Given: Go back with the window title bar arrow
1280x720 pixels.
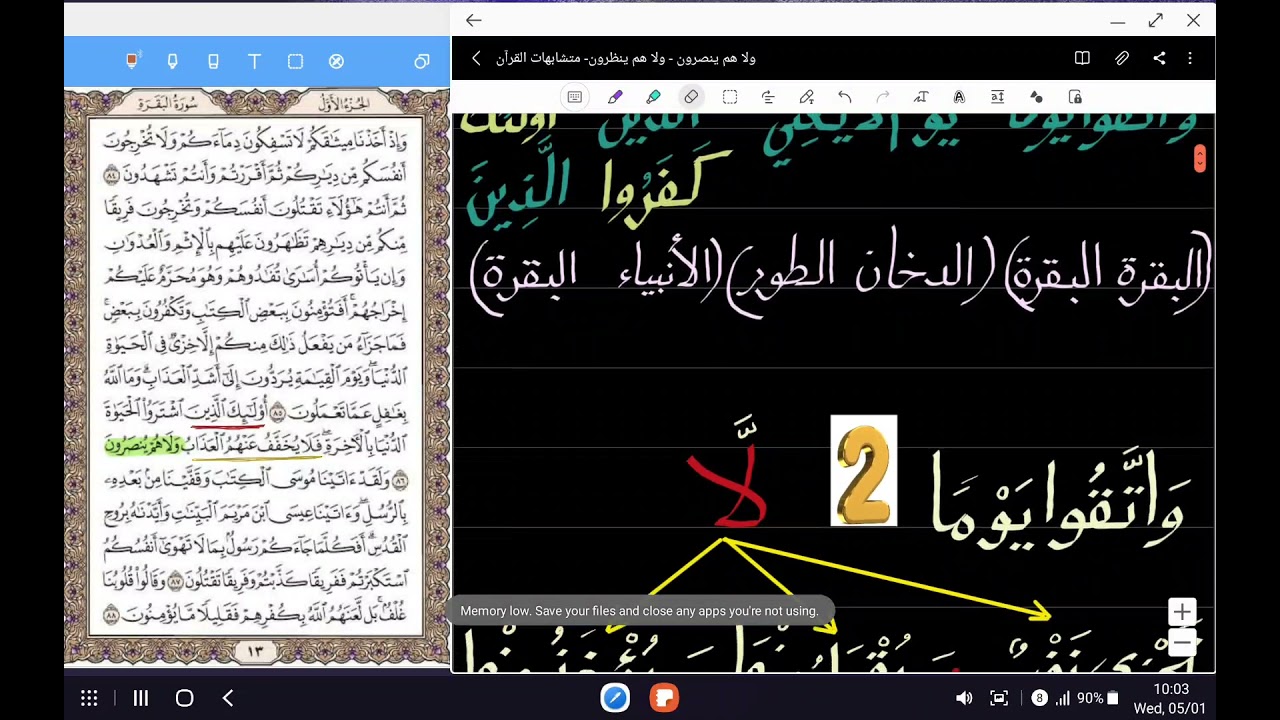Looking at the screenshot, I should pos(474,20).
